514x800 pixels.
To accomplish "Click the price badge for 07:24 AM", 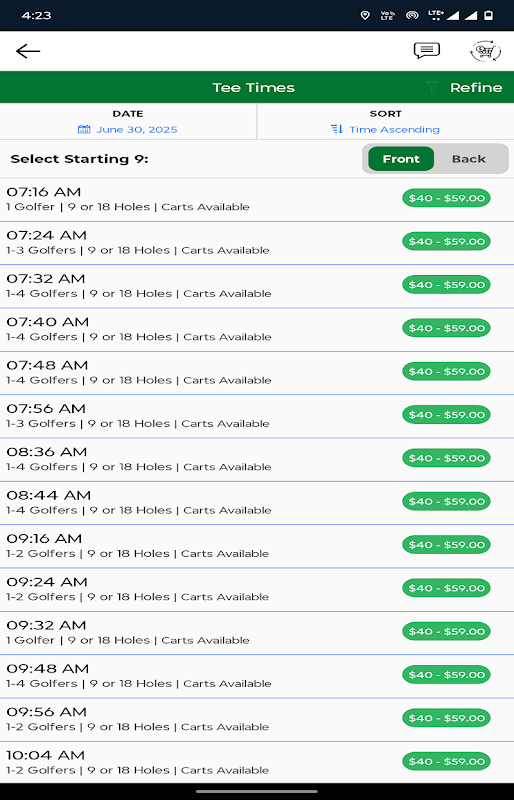I will tap(446, 241).
